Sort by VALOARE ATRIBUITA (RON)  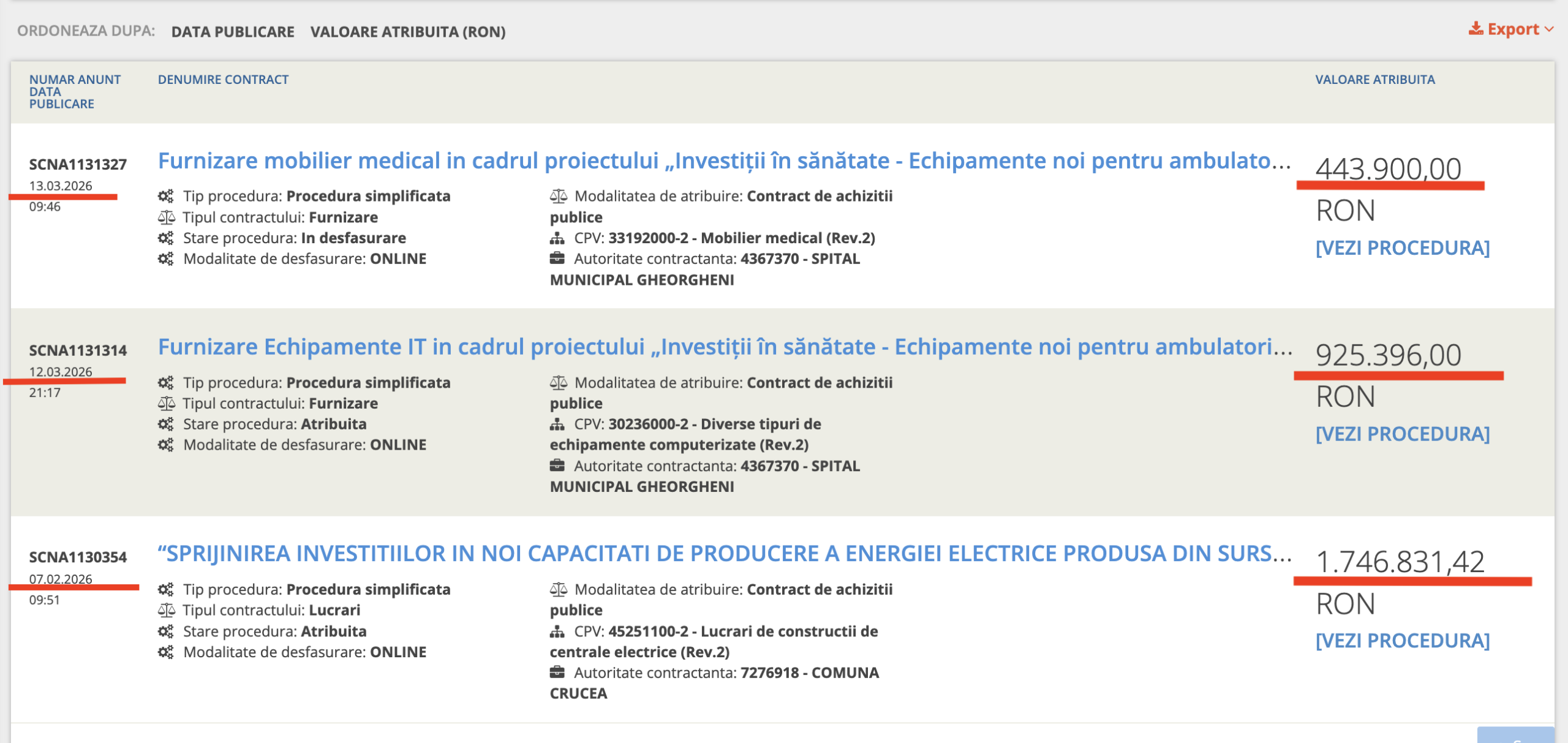pyautogui.click(x=408, y=32)
